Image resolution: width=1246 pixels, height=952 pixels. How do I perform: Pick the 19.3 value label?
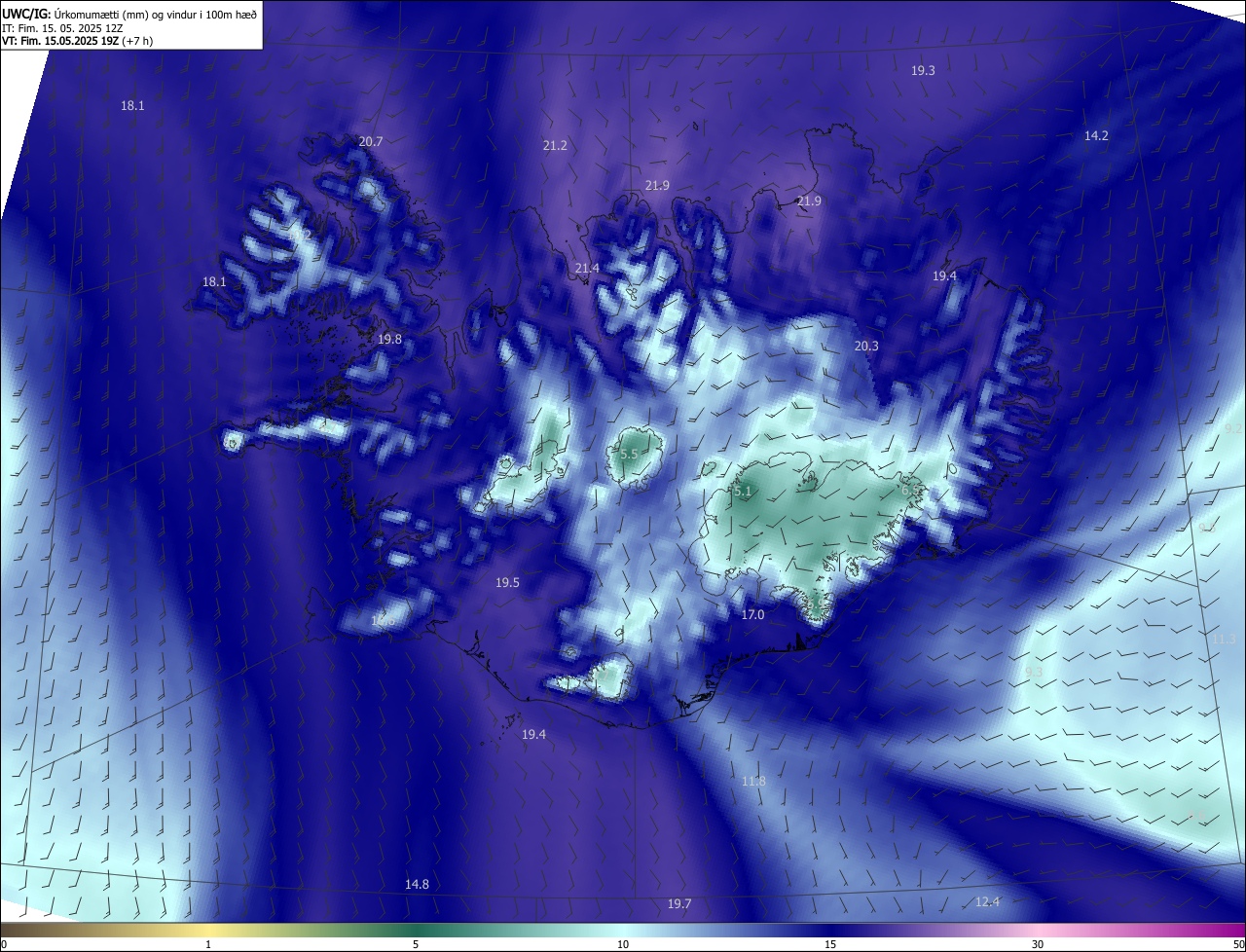[x=923, y=70]
